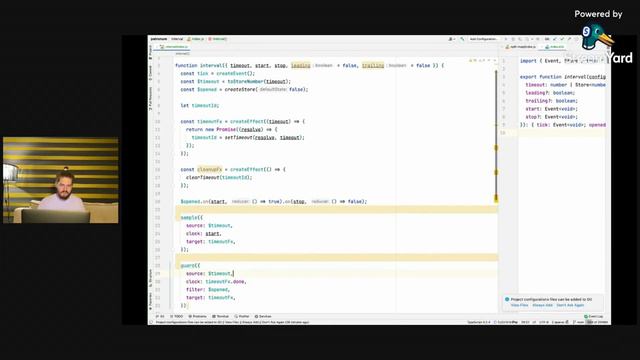Click the status bar notification message text
Screen dimensions: 640x360
(233, 322)
